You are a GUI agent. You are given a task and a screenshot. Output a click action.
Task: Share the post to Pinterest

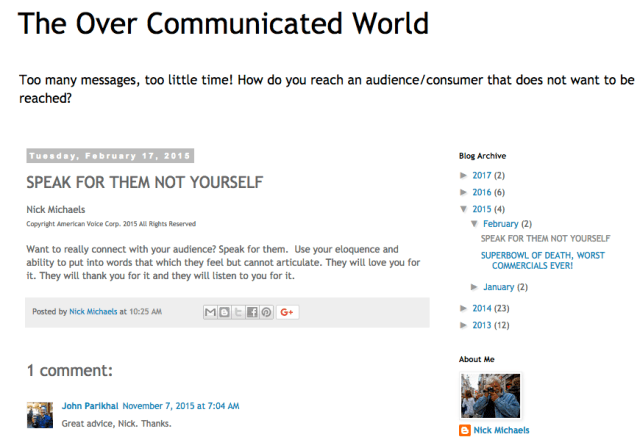tap(266, 312)
